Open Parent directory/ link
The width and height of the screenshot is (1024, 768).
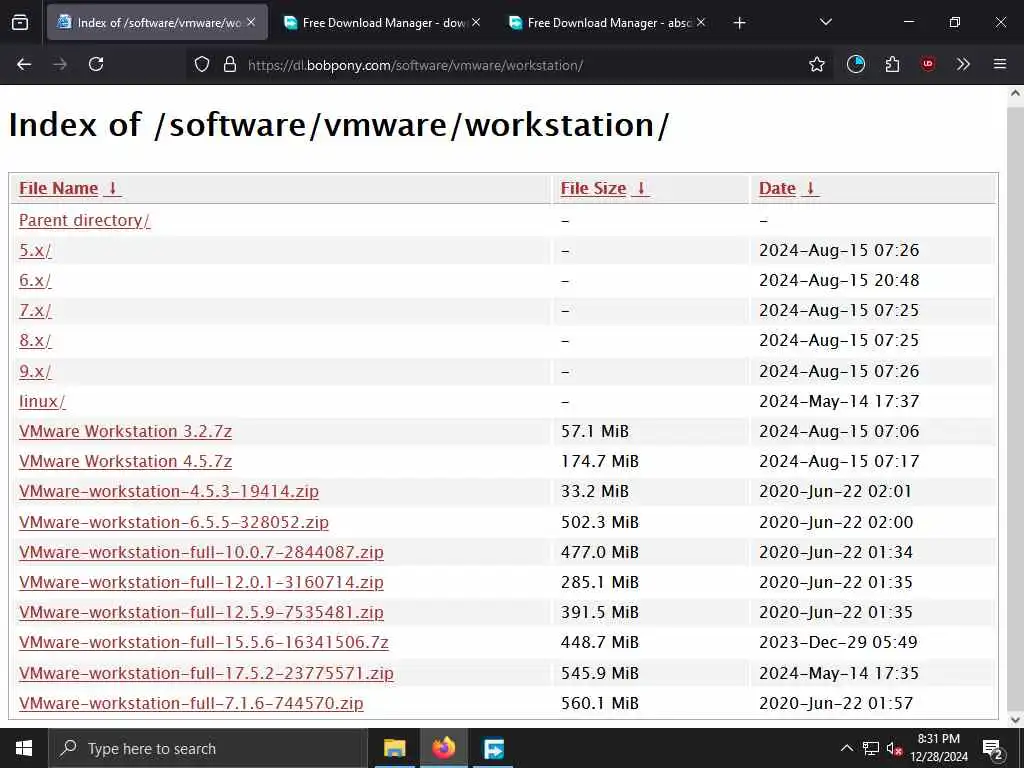(x=84, y=220)
